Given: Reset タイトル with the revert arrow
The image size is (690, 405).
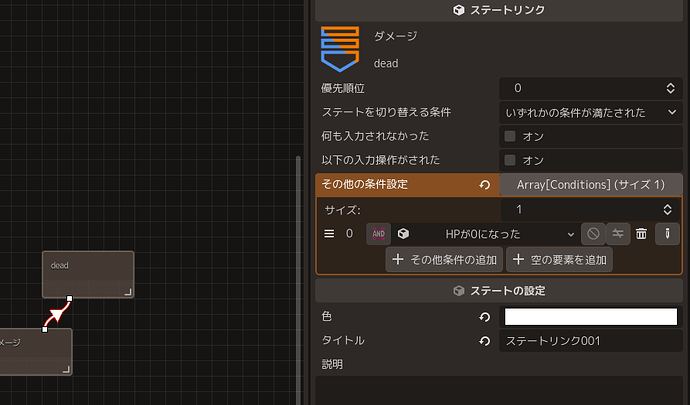Looking at the screenshot, I should (x=484, y=341).
